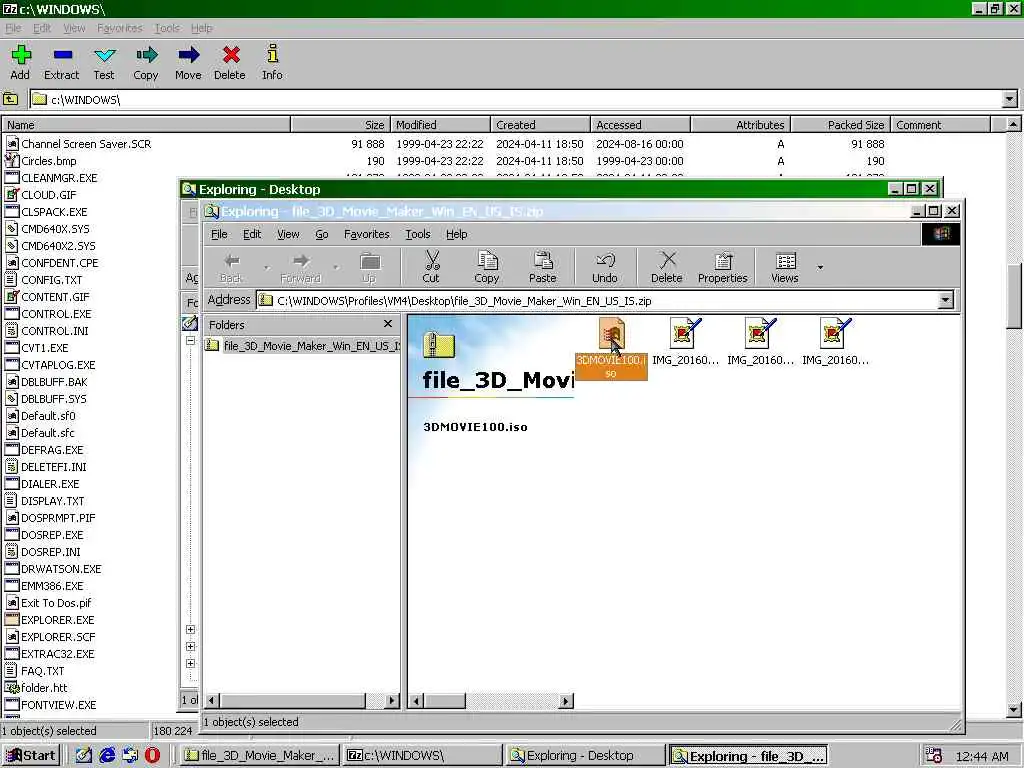
Task: Click Paste in the Explorer toolbar
Action: point(543,266)
